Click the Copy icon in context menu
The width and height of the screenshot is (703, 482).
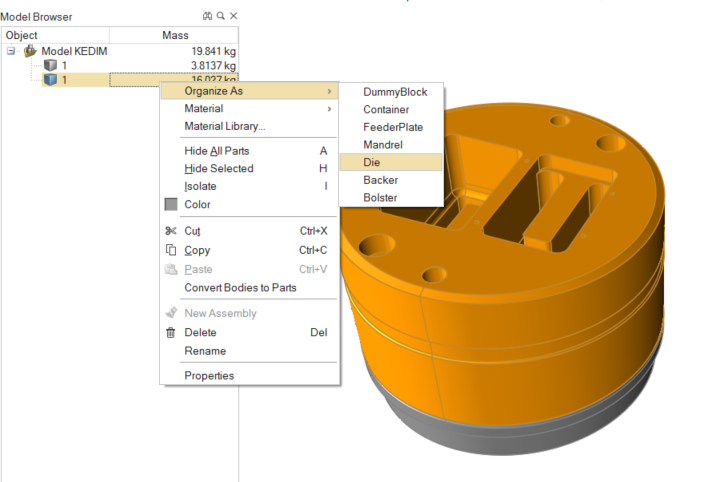pyautogui.click(x=171, y=250)
